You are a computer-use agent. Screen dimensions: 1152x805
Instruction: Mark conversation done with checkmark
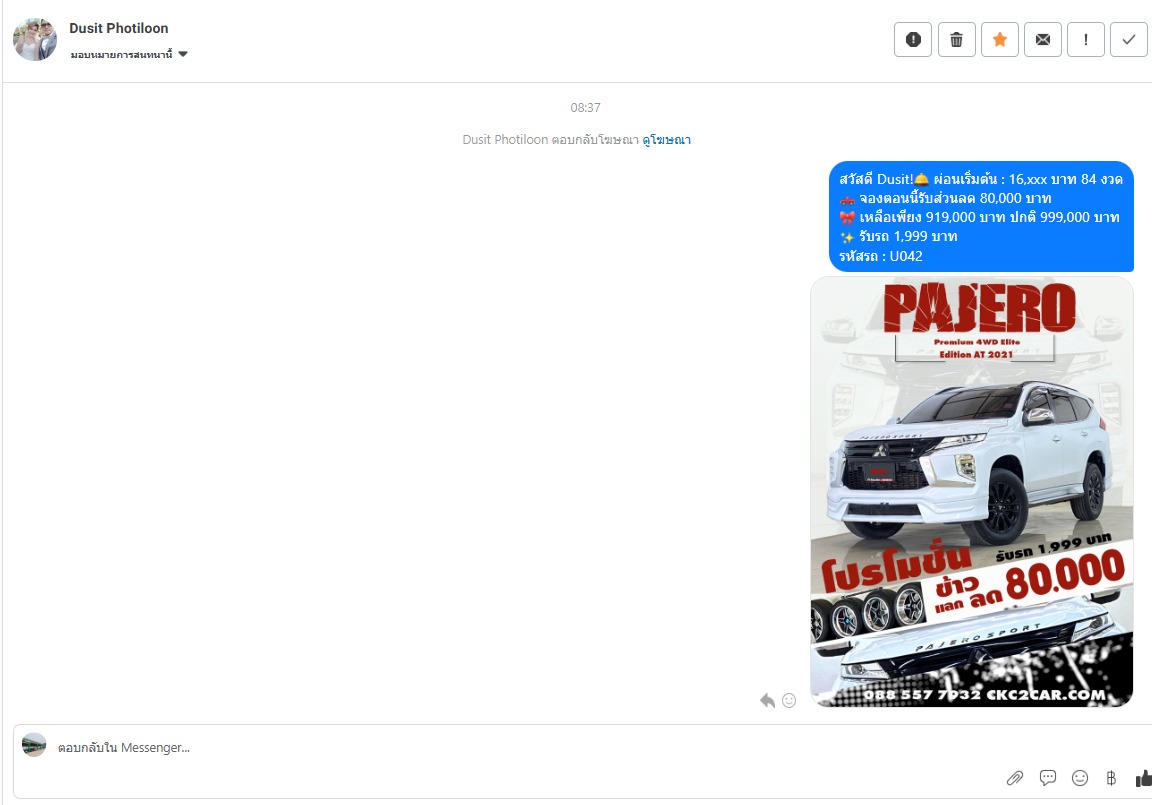point(1128,40)
